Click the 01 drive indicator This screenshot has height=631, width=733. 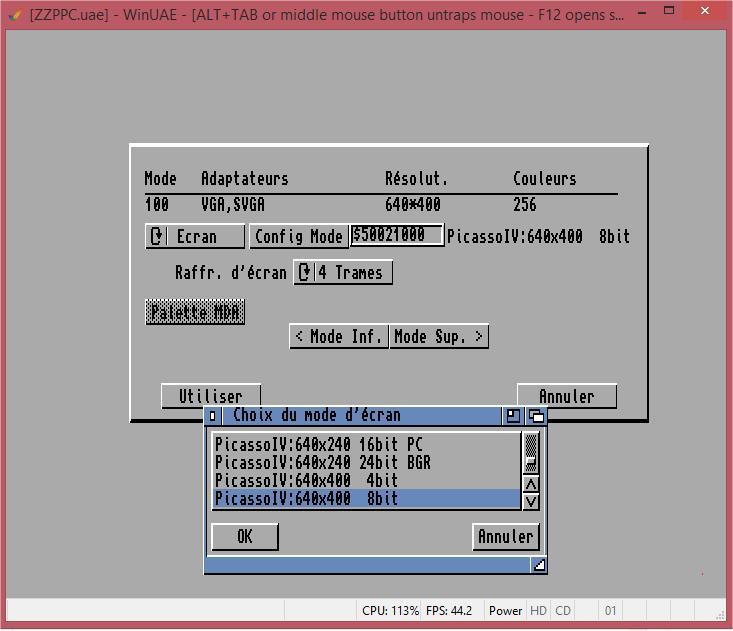pyautogui.click(x=610, y=610)
